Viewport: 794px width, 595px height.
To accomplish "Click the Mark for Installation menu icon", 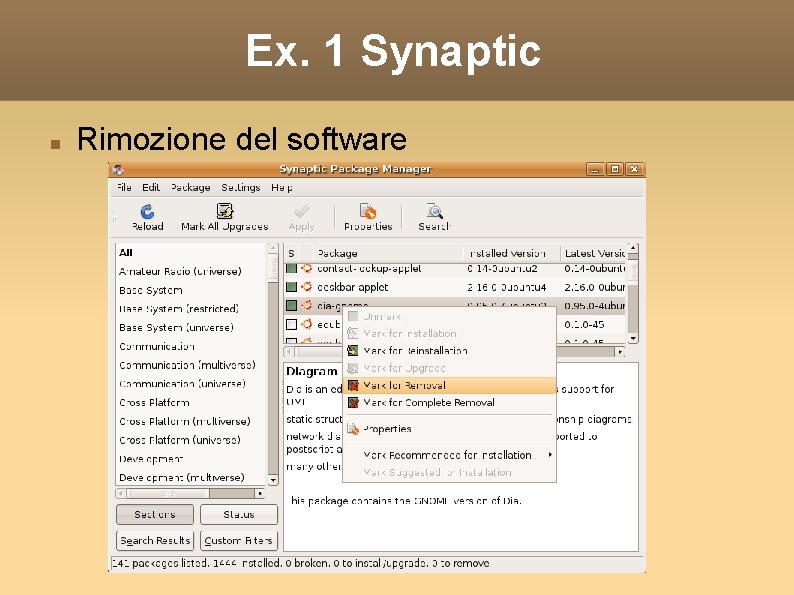I will point(353,333).
